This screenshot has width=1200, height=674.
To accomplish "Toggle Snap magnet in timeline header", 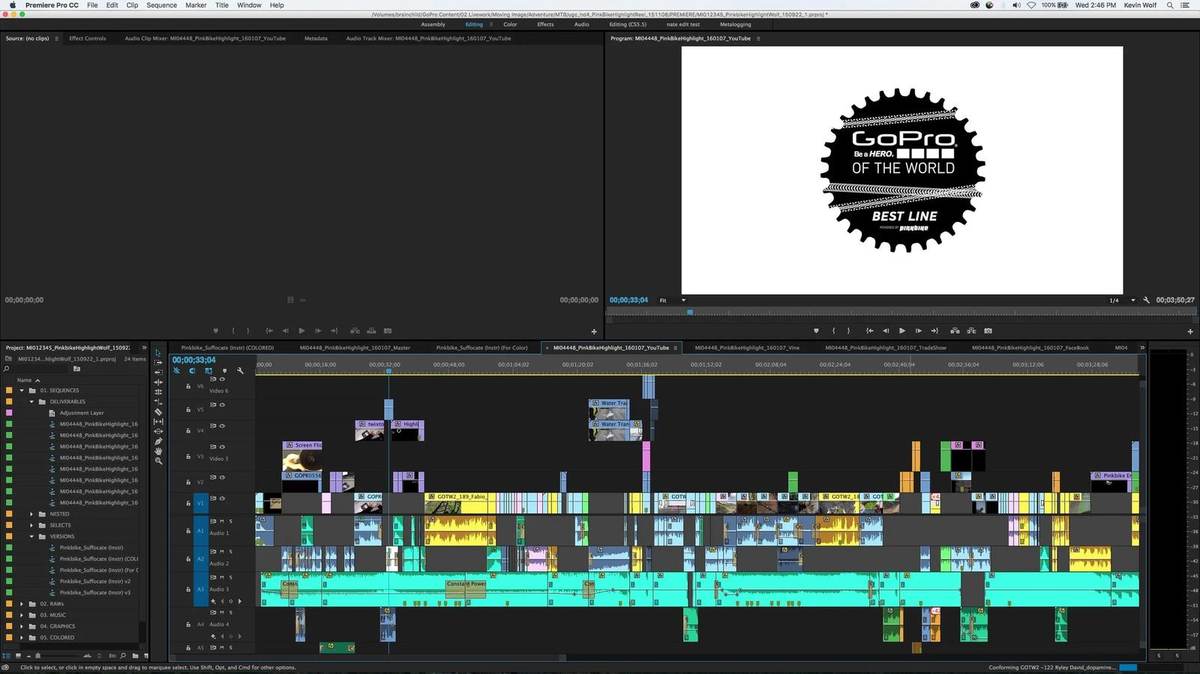I will point(192,370).
